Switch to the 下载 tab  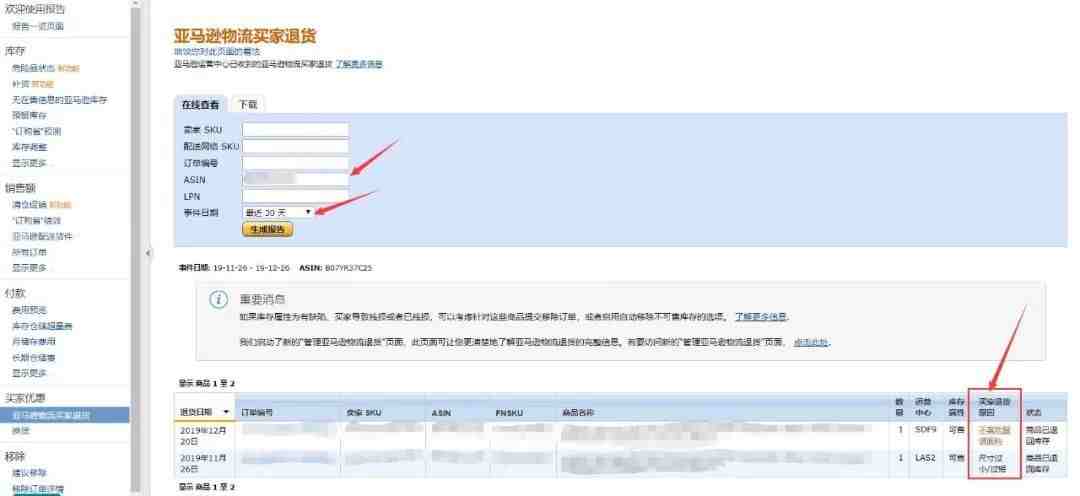(247, 104)
